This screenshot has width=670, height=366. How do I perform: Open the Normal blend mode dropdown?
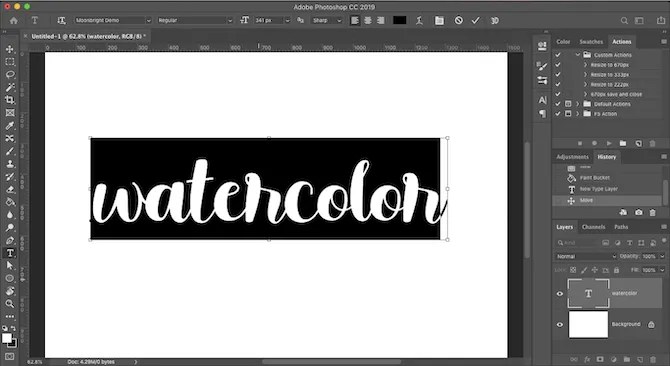click(586, 256)
